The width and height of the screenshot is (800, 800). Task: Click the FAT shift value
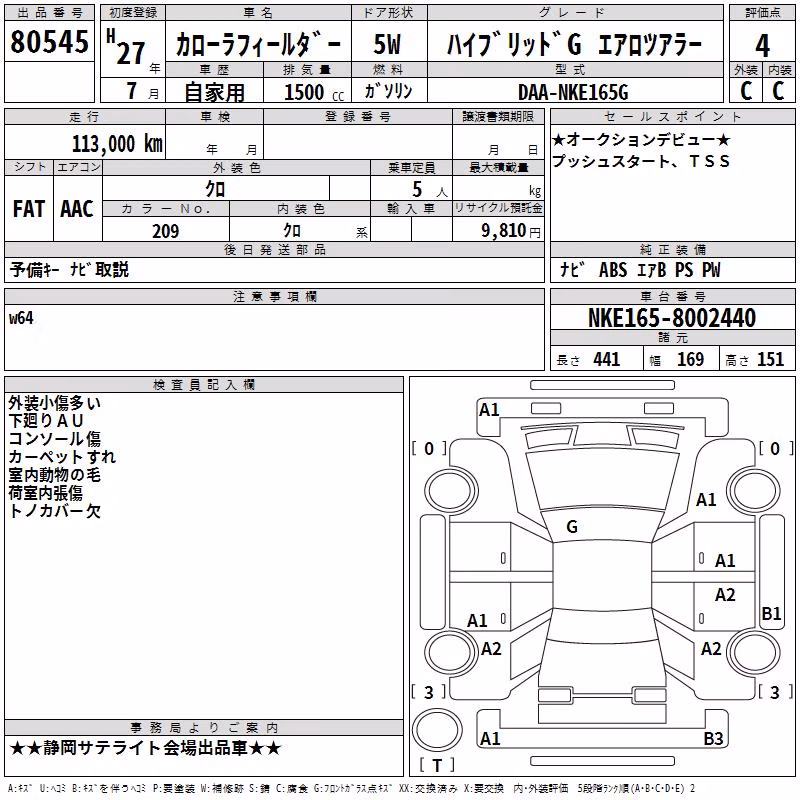point(29,209)
